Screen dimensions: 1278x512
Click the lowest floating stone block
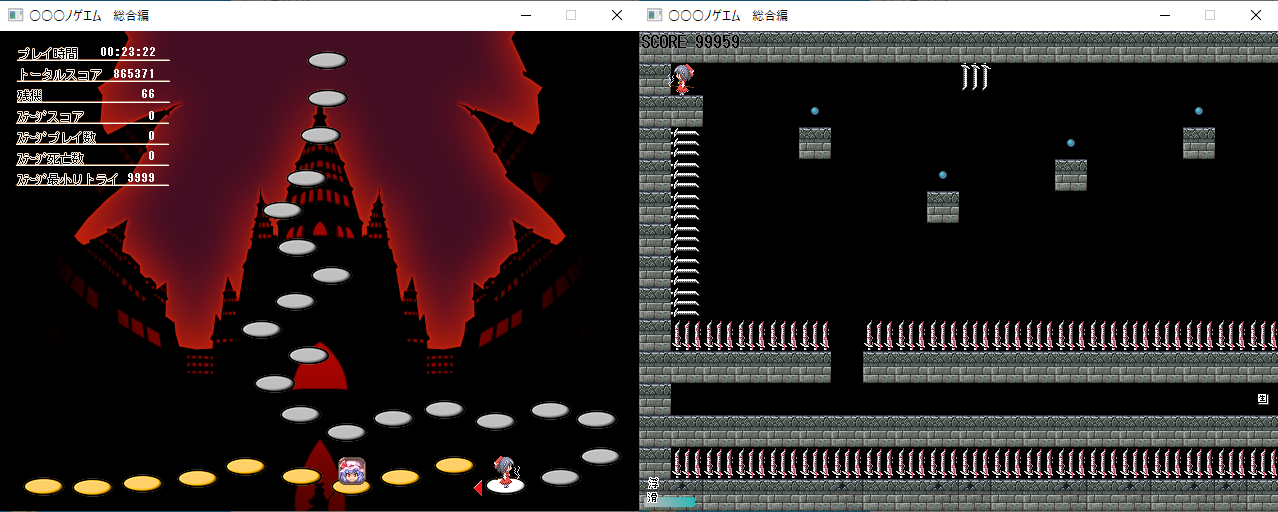point(943,207)
